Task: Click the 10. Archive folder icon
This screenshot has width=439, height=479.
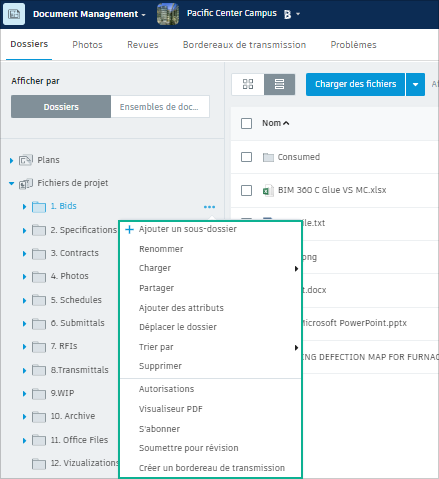Action: point(39,417)
